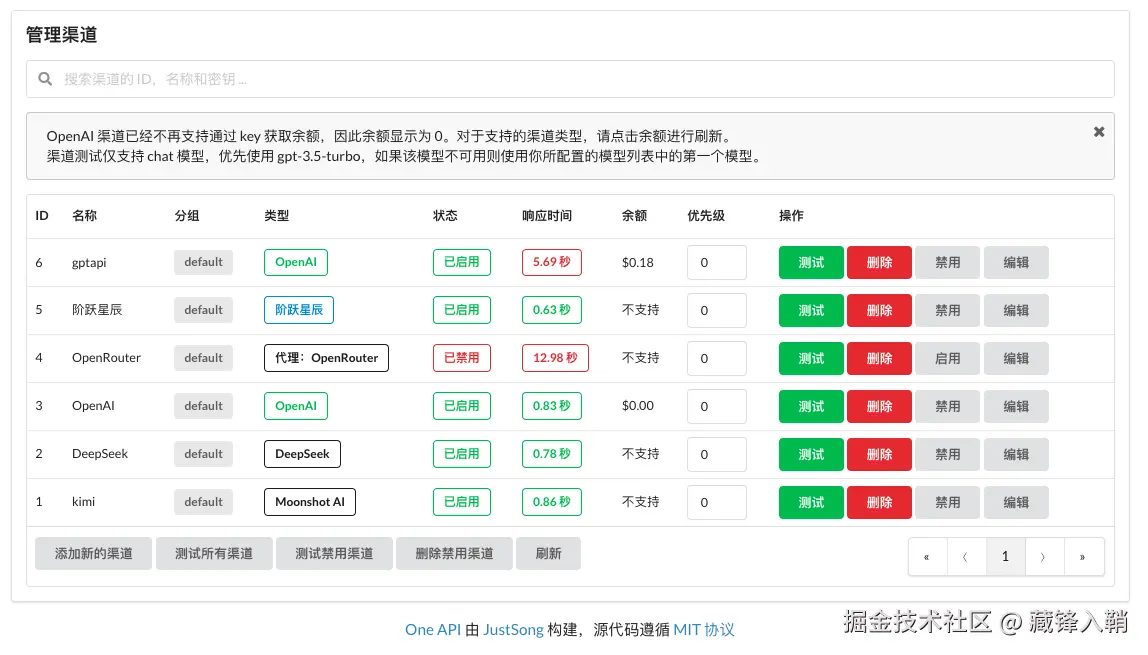Click the search magnifier icon
The width and height of the screenshot is (1148, 655).
45,79
